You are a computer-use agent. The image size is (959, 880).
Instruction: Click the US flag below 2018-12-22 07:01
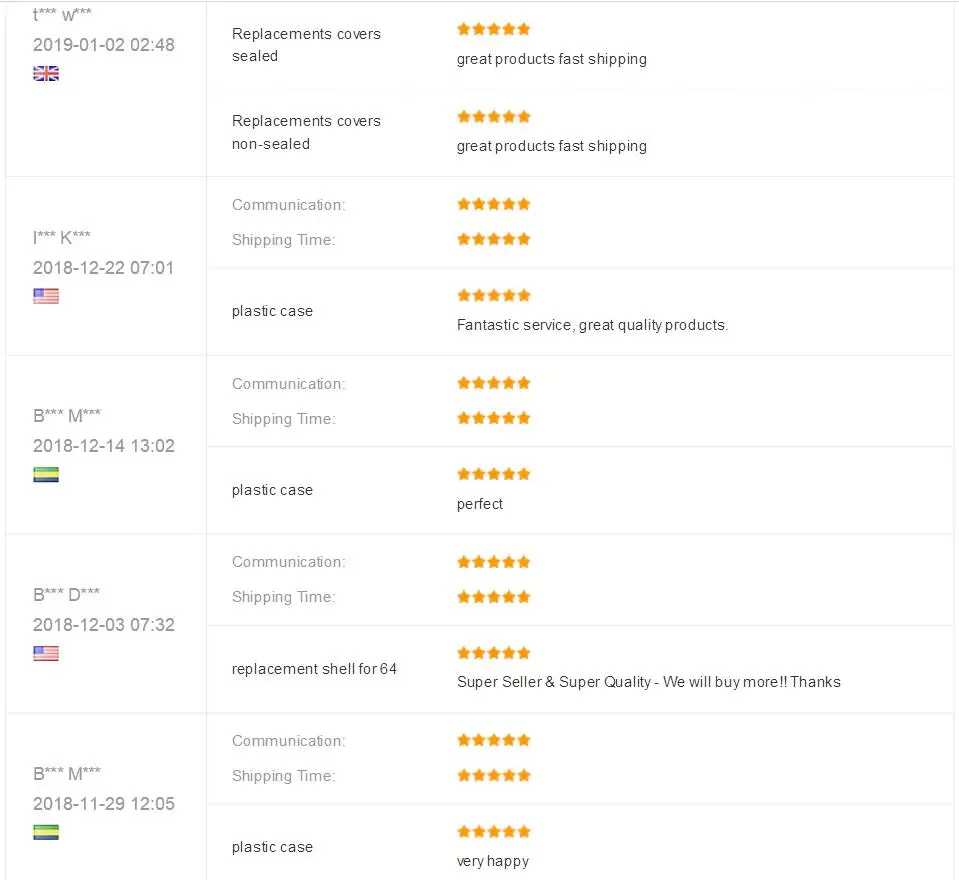pyautogui.click(x=46, y=296)
